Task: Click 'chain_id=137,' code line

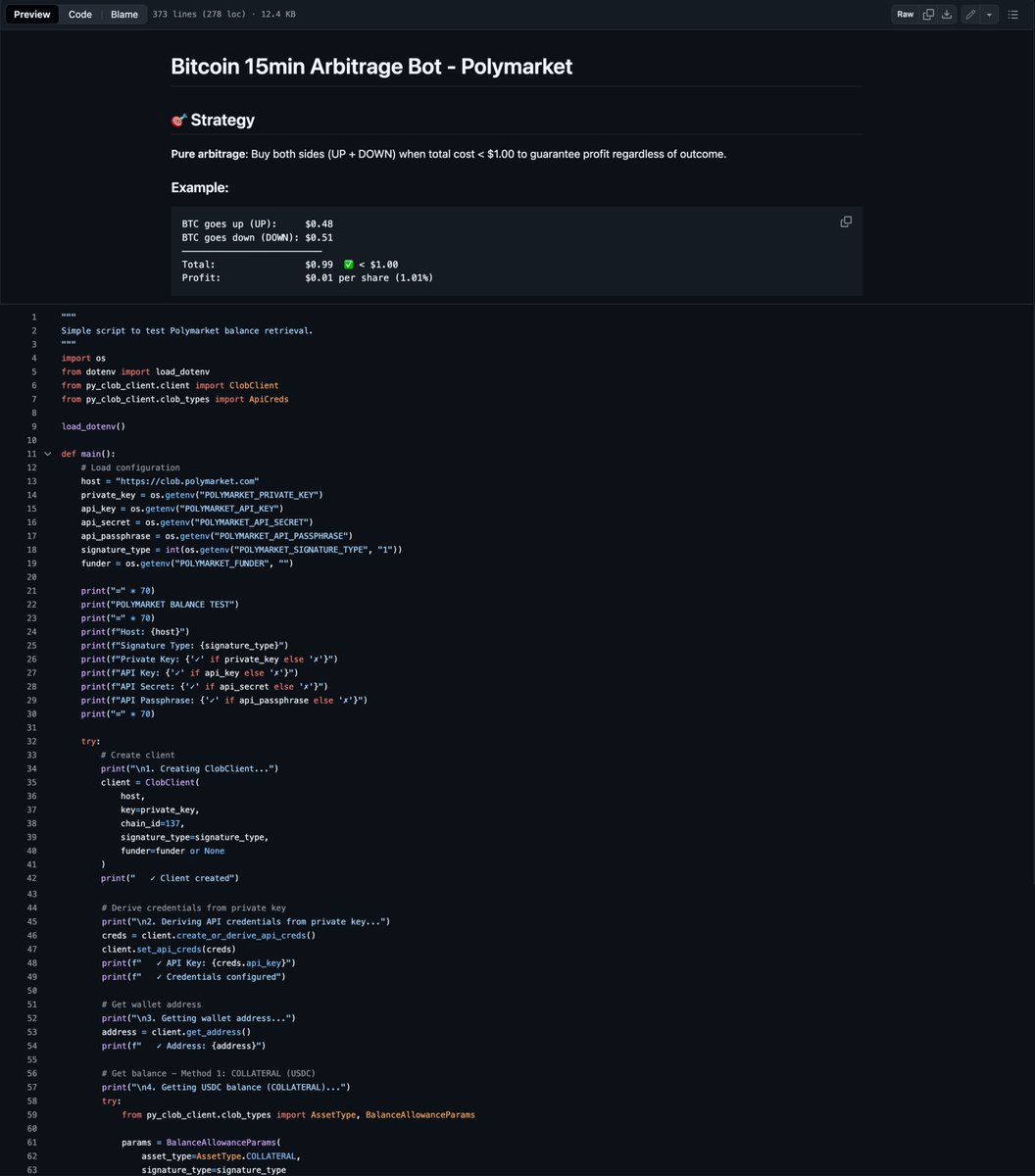Action: click(x=152, y=823)
